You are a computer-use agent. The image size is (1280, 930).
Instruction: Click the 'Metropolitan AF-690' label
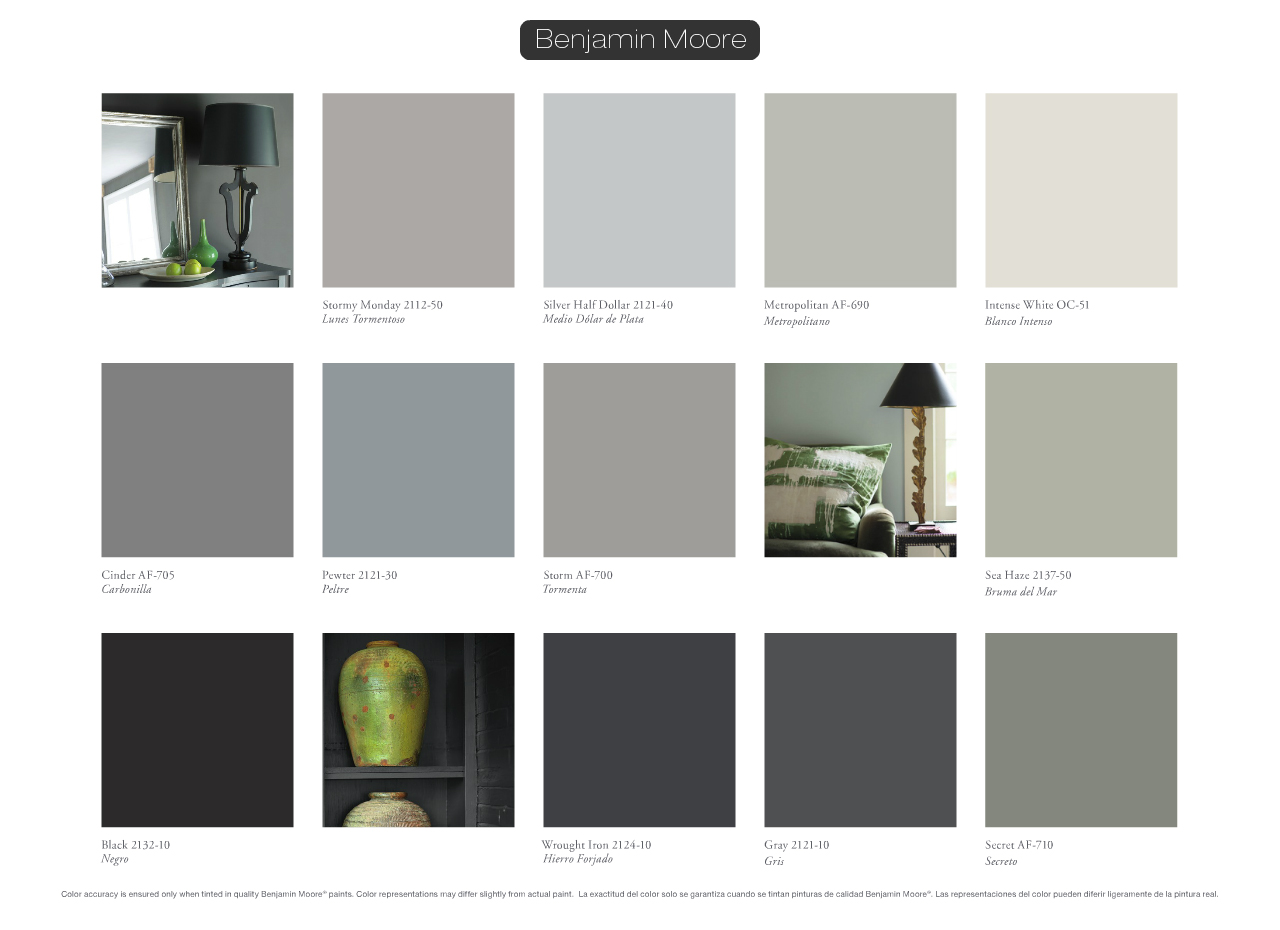816,305
